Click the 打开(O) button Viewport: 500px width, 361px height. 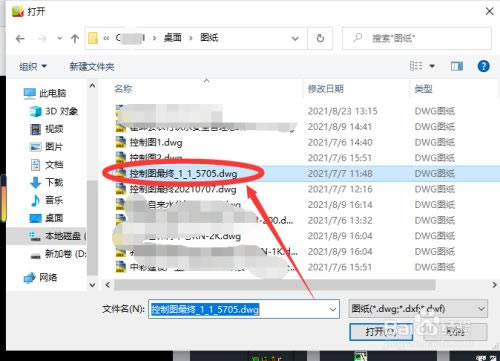[381, 332]
